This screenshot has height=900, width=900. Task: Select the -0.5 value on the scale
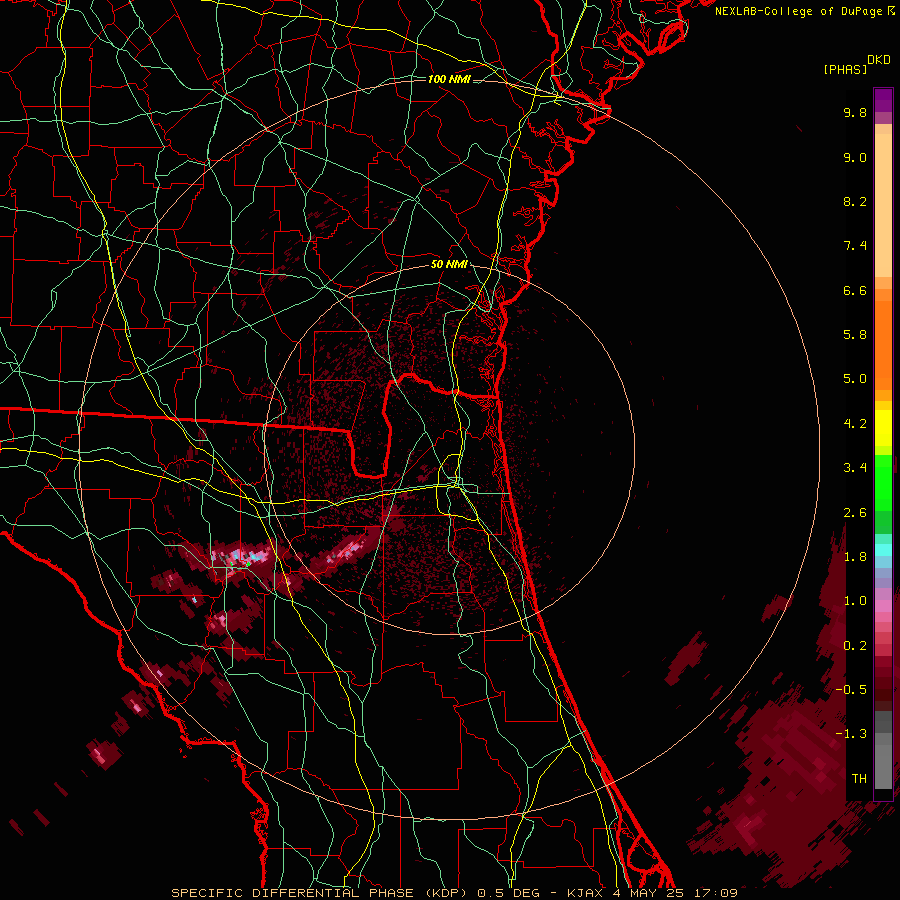(x=851, y=690)
